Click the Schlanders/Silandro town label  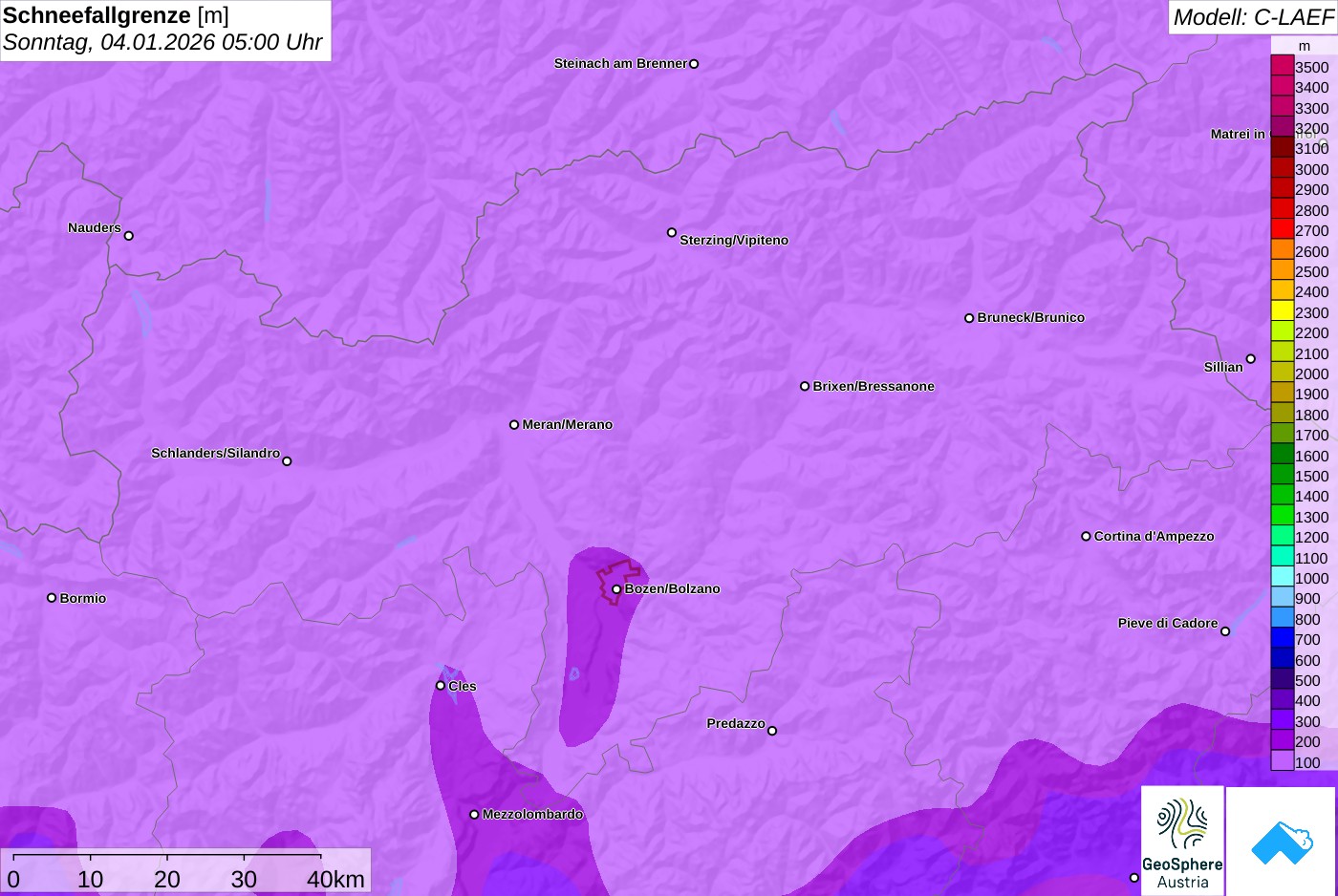(215, 453)
